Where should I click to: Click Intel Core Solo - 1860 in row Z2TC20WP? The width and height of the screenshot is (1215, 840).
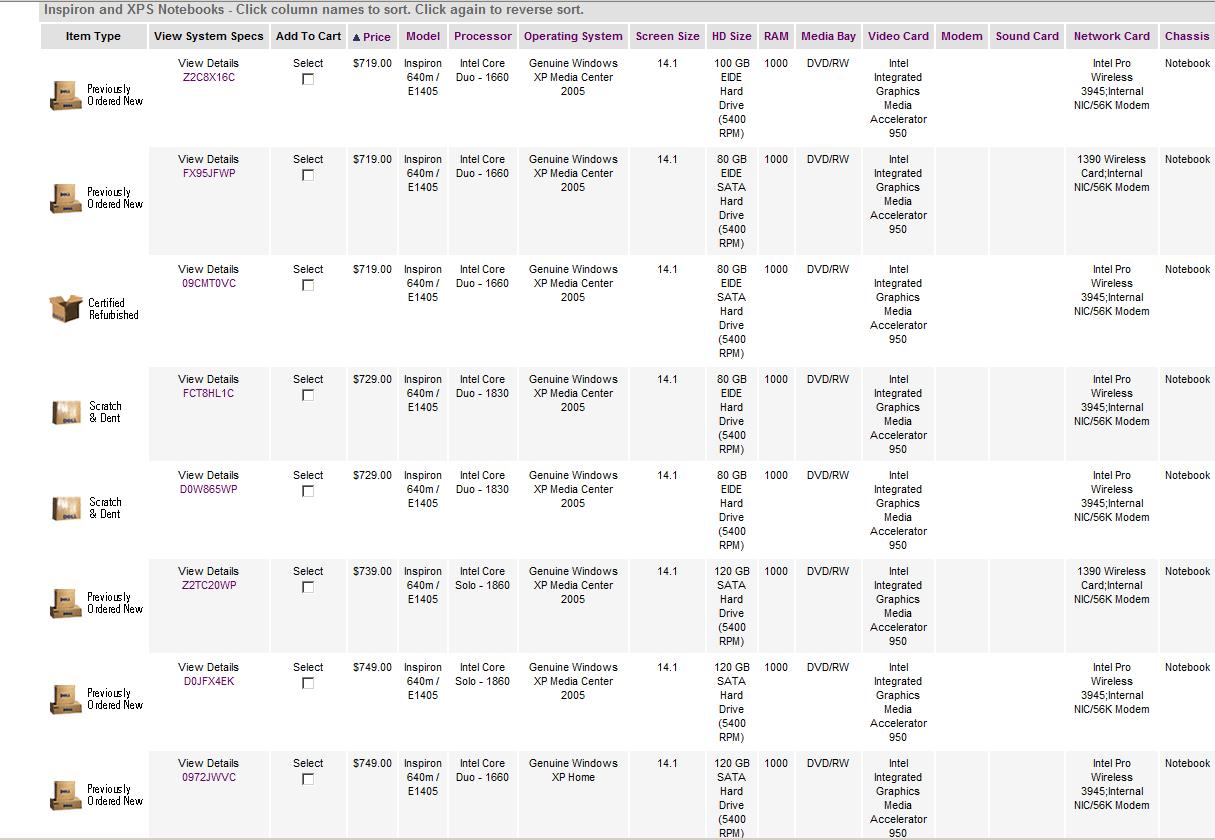[x=483, y=578]
